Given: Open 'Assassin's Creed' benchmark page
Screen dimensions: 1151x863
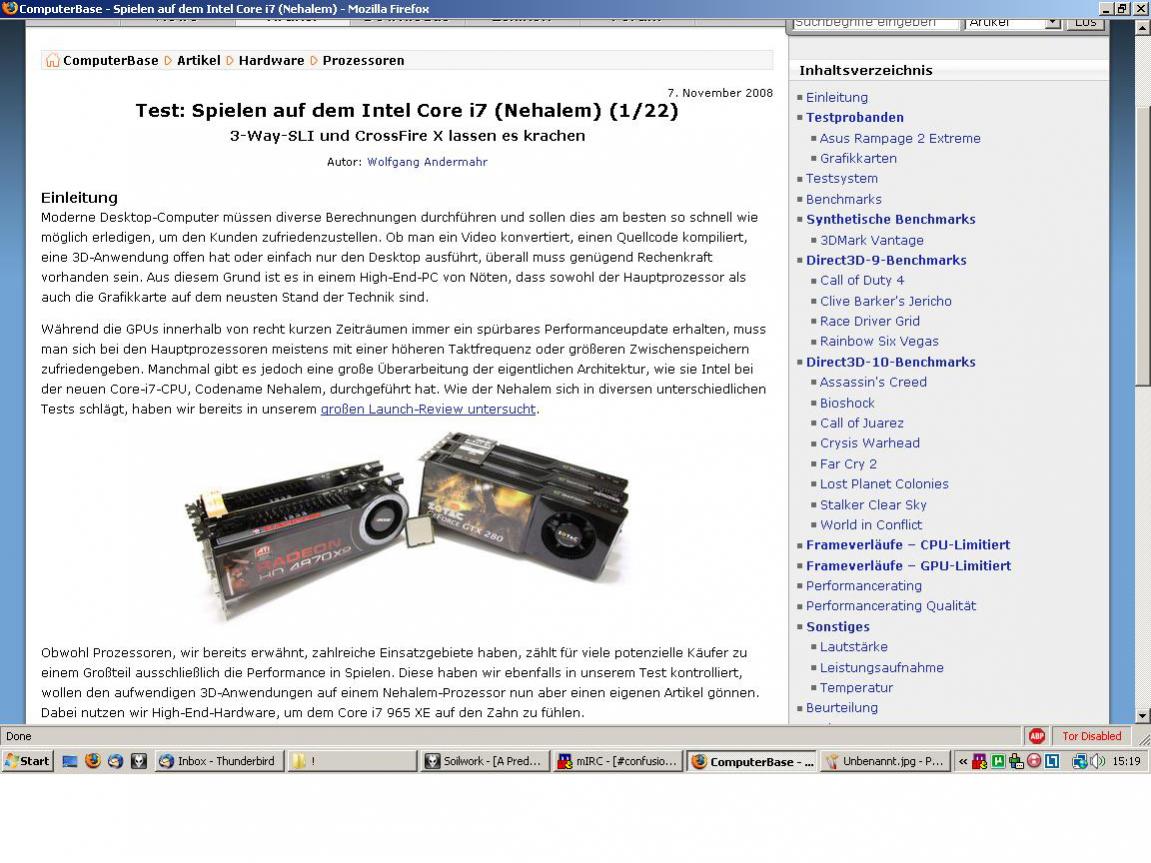Looking at the screenshot, I should tap(873, 382).
